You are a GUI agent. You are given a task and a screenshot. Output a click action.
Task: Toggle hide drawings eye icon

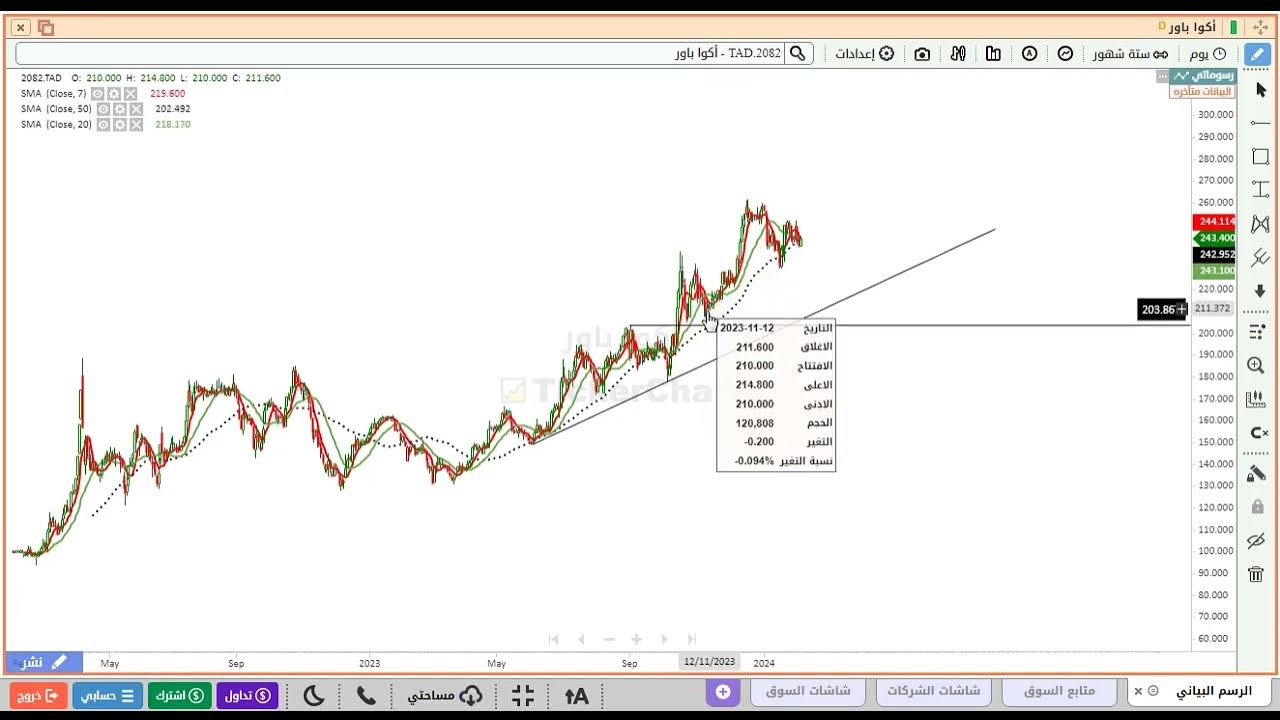1257,541
